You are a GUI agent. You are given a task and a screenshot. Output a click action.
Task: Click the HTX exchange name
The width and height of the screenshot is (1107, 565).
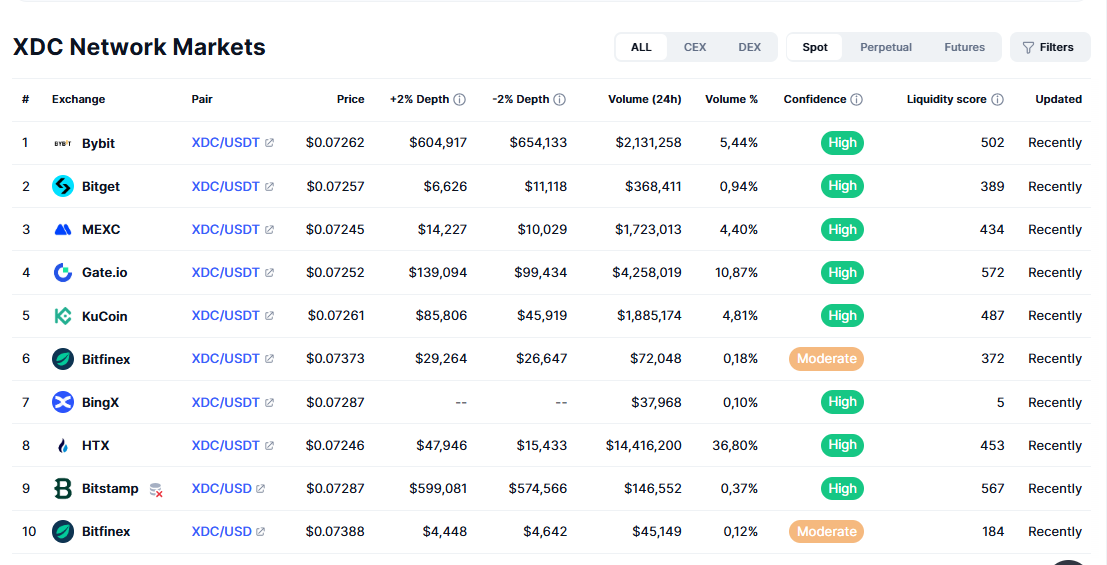coord(95,446)
